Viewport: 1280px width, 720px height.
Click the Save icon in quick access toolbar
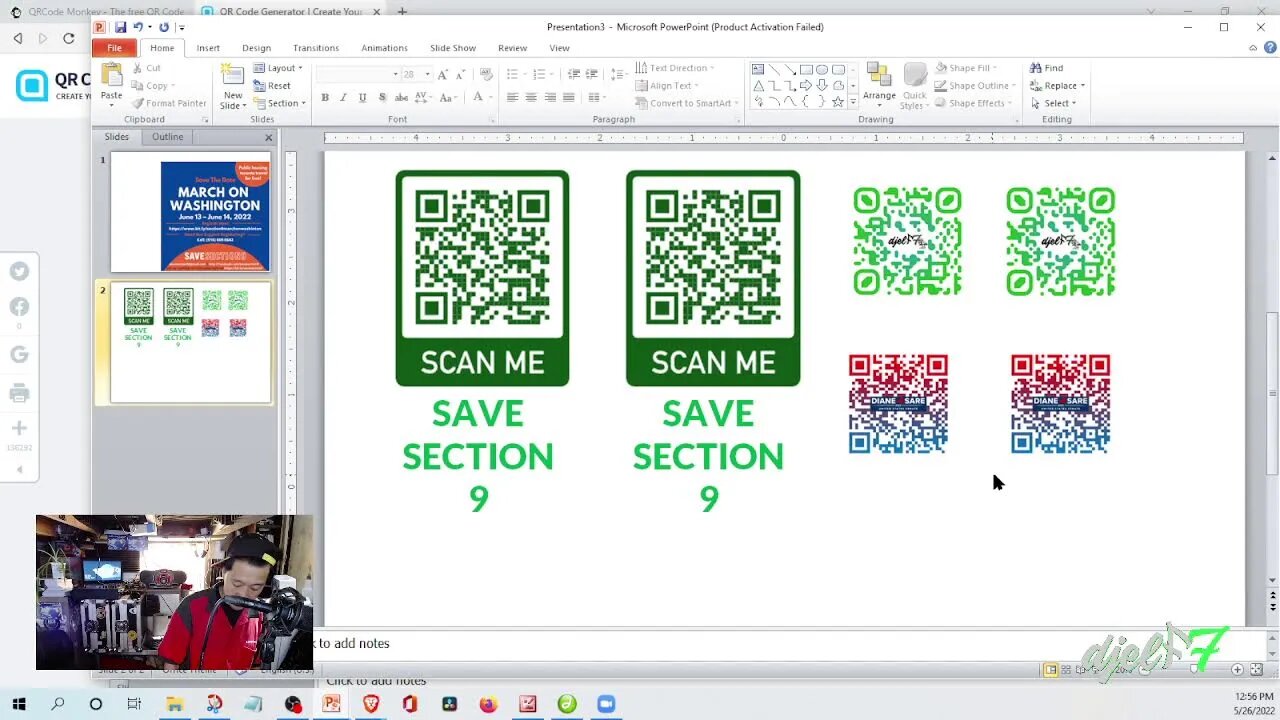(x=121, y=27)
